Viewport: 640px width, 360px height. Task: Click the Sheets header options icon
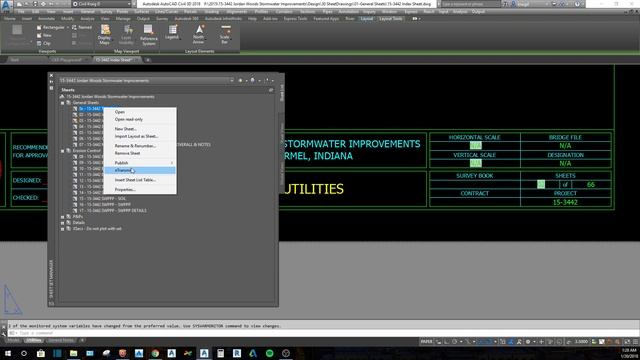[x=271, y=90]
